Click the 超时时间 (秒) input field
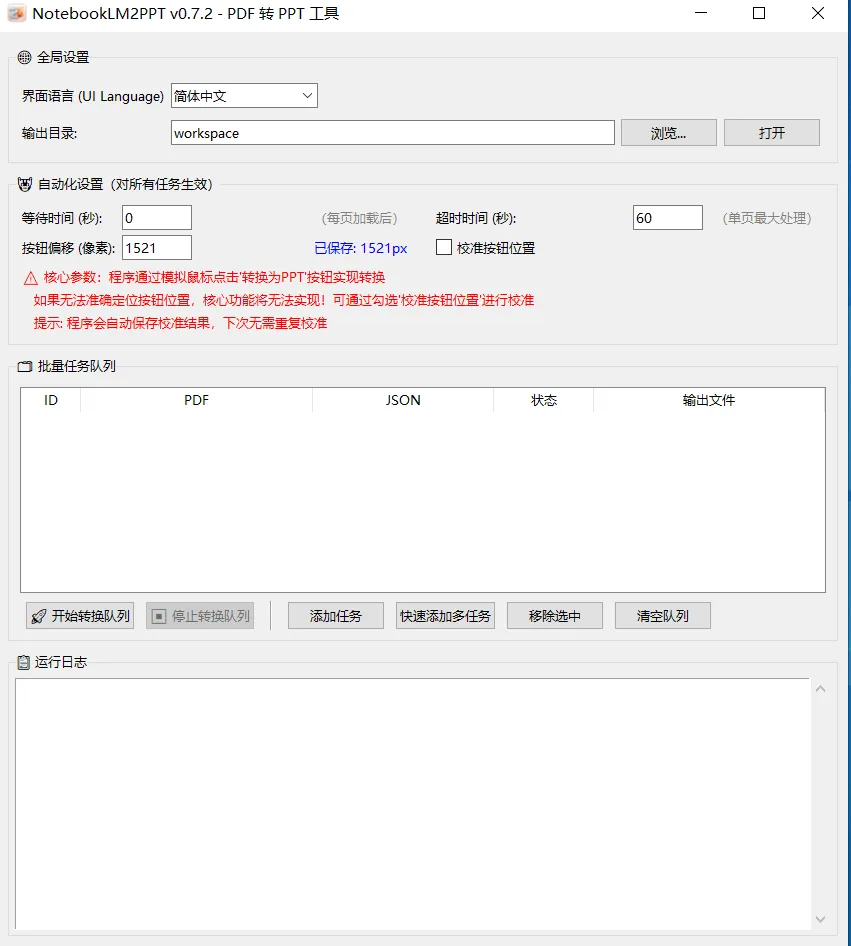This screenshot has height=946, width=851. point(668,218)
